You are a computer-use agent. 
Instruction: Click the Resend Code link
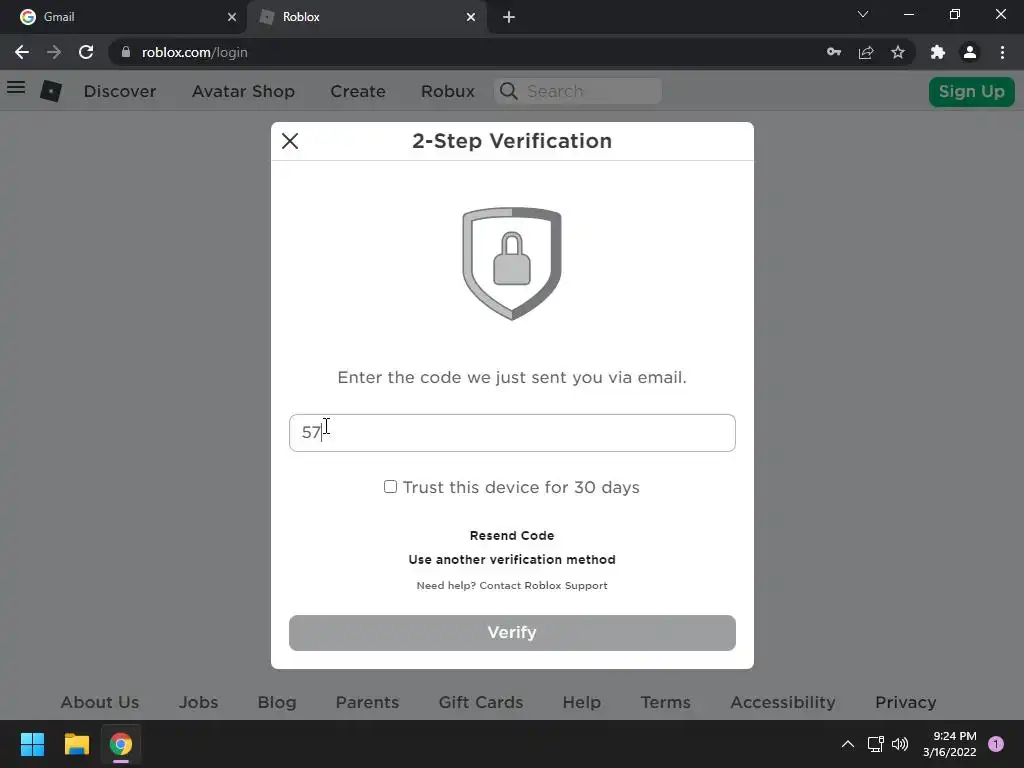[512, 536]
